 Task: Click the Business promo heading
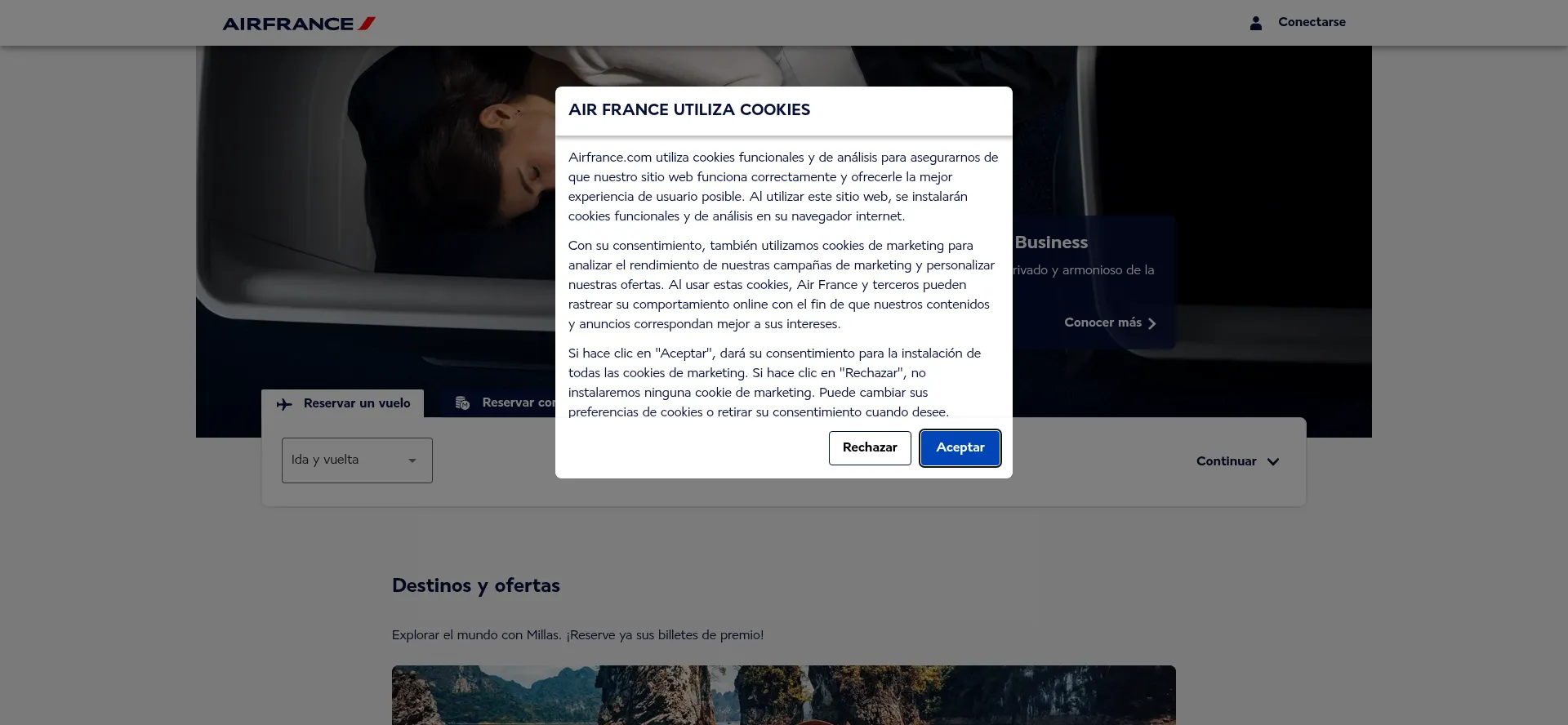click(1051, 242)
